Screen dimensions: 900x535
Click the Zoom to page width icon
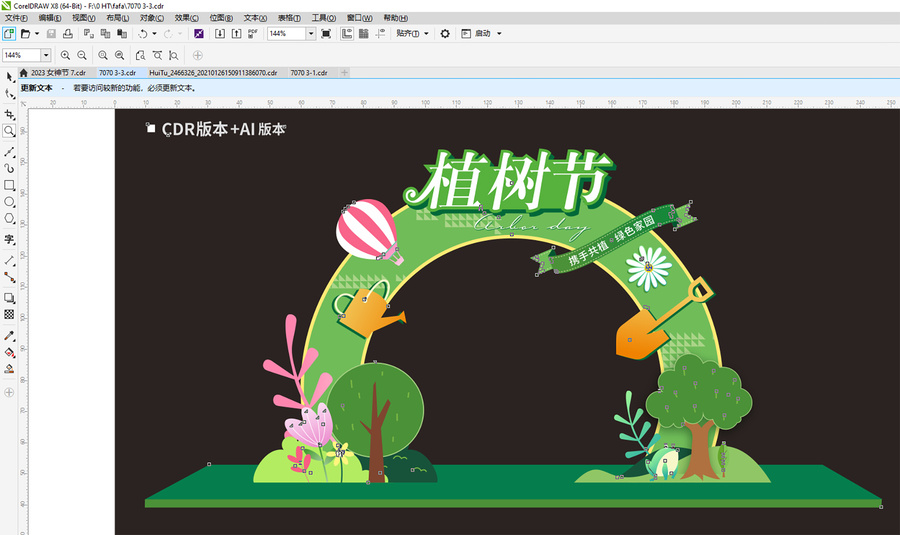tap(157, 55)
